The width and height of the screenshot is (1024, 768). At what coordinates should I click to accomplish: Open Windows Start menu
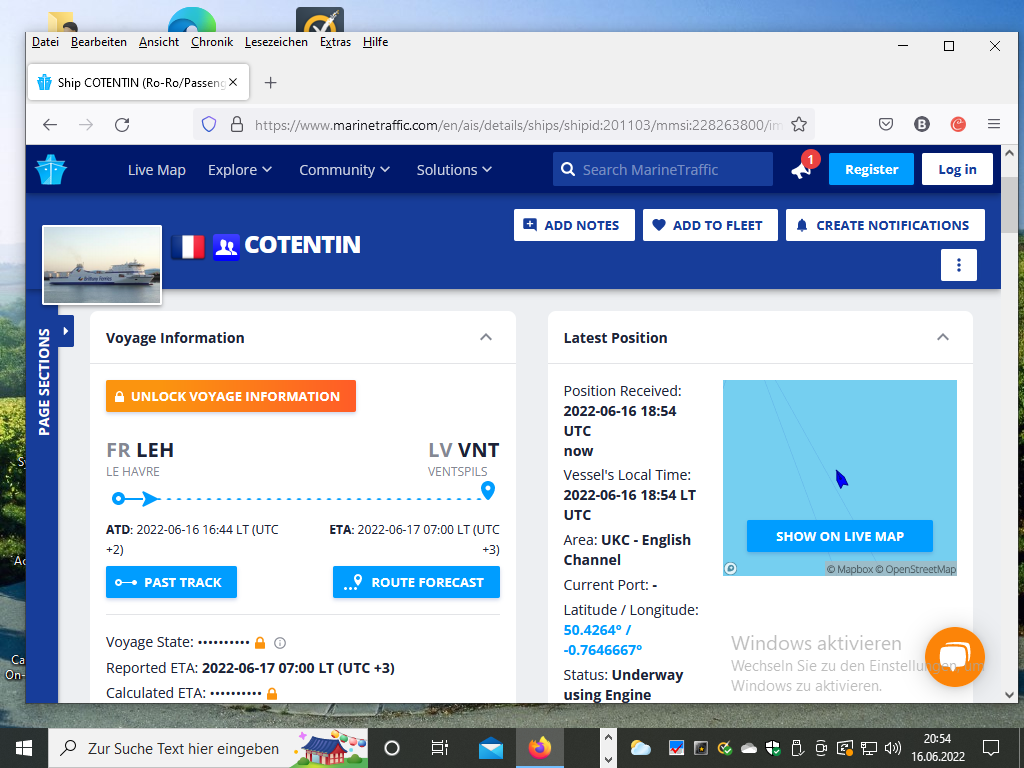(x=24, y=748)
